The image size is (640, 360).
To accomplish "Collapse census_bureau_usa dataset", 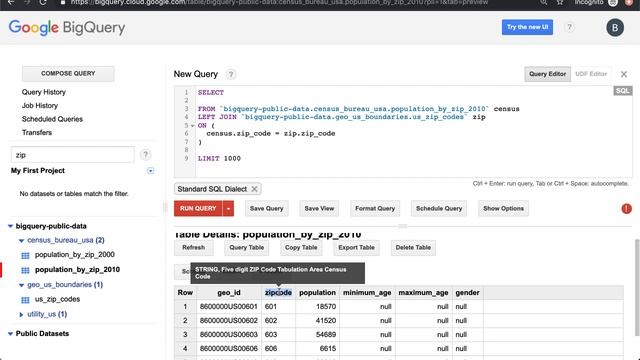I will pos(22,240).
